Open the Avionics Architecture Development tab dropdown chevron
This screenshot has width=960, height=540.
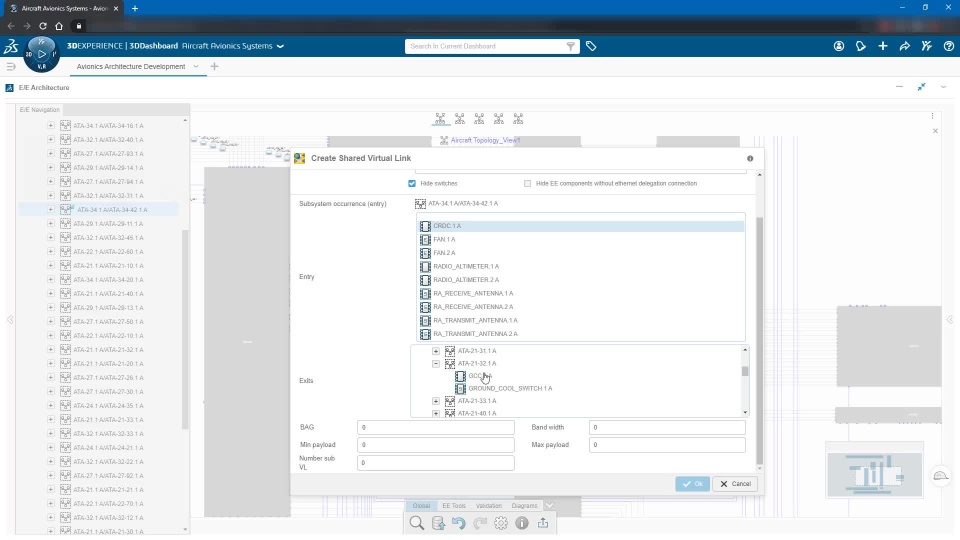196,66
